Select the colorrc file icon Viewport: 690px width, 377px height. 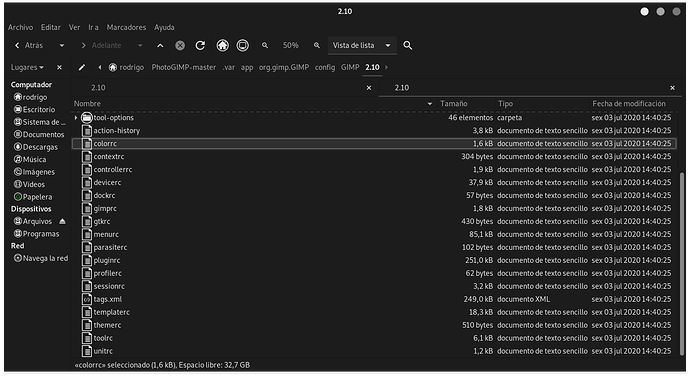(87, 143)
